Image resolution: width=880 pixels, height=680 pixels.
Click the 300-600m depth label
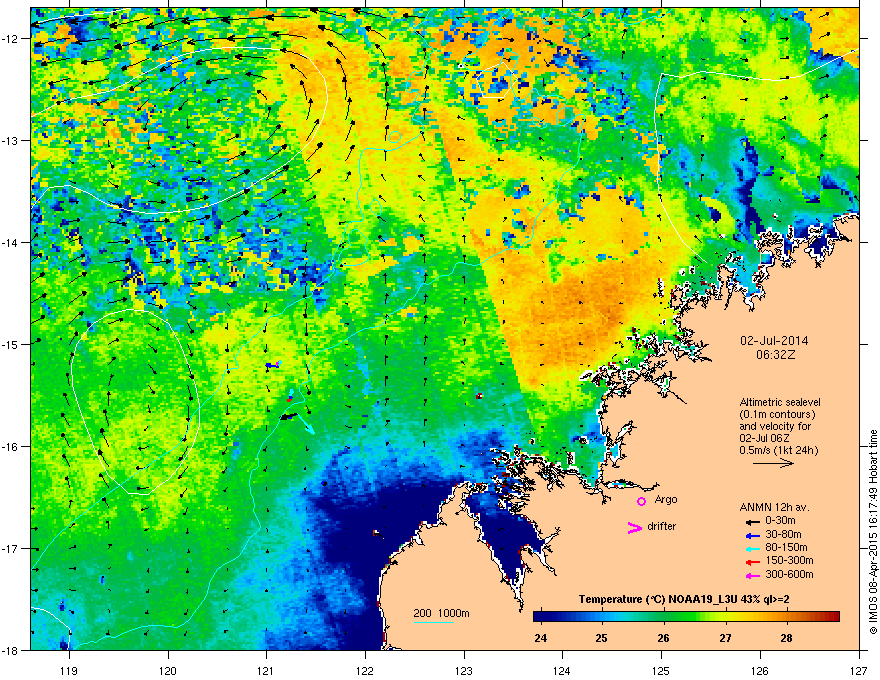click(x=789, y=574)
